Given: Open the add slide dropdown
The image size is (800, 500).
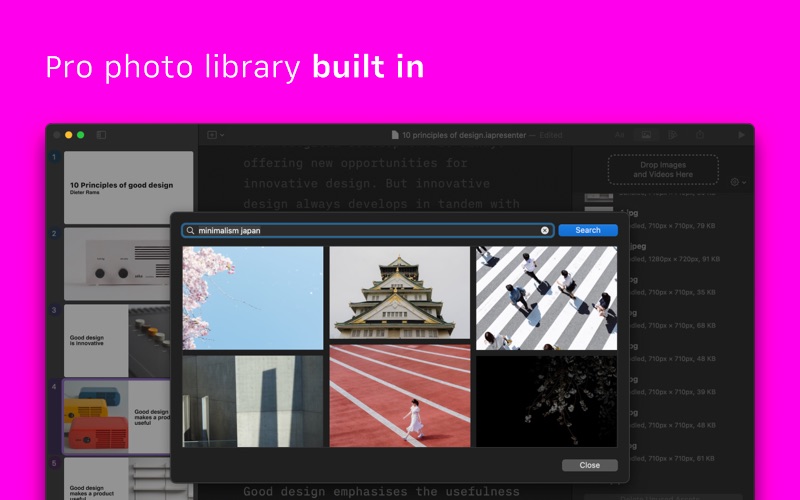Looking at the screenshot, I should [215, 135].
